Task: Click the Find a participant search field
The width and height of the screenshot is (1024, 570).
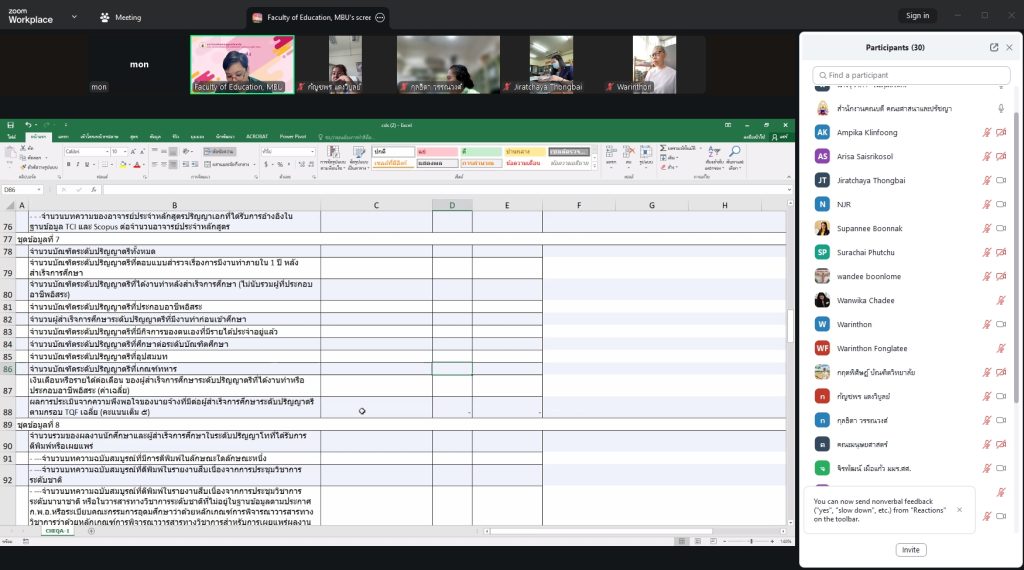Action: pyautogui.click(x=911, y=75)
